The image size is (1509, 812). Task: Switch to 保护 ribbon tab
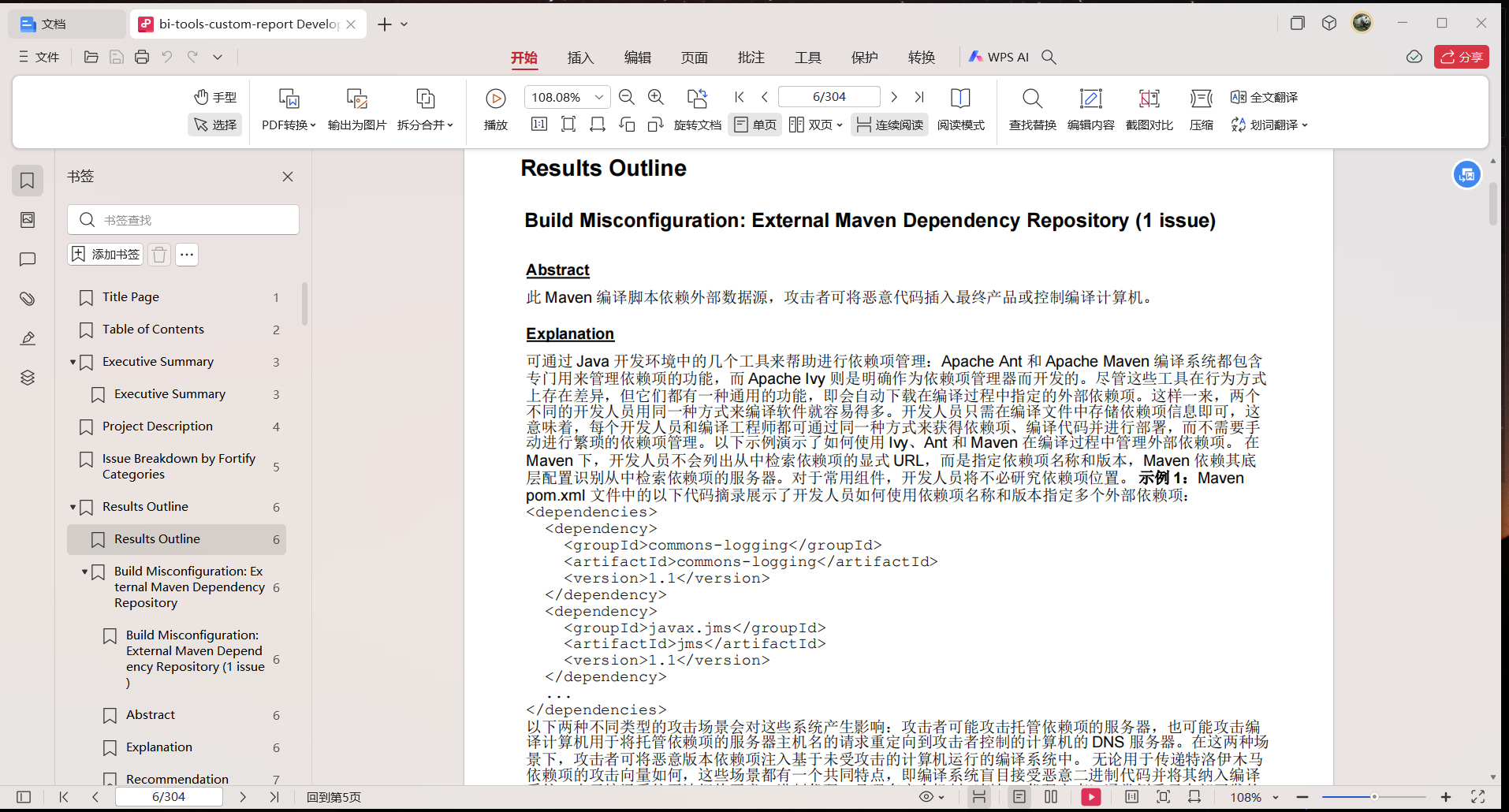coord(865,57)
